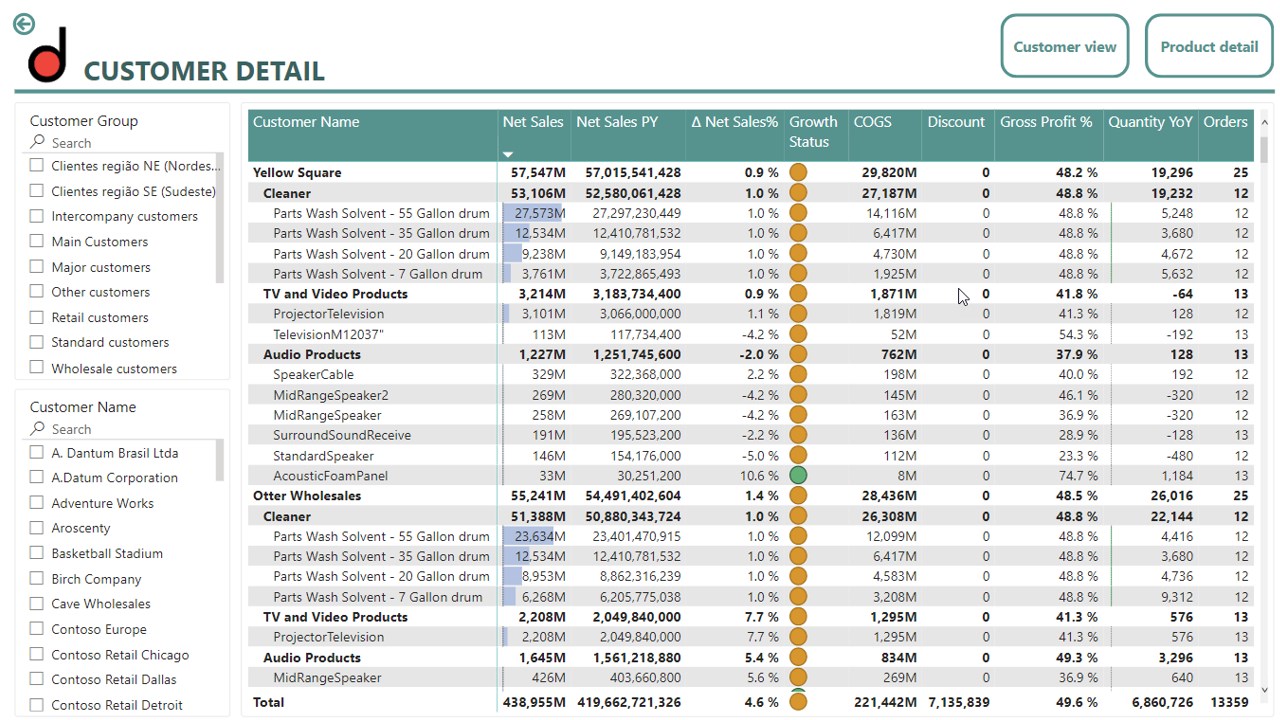Image resolution: width=1280 pixels, height=720 pixels.
Task: Click the table's vertical scrollbar thumb
Action: tap(1264, 148)
